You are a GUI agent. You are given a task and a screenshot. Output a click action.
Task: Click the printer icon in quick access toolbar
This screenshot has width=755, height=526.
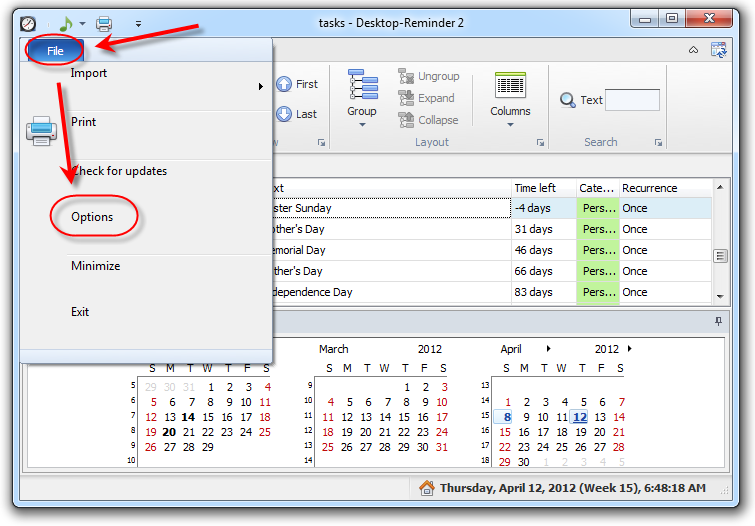[104, 23]
